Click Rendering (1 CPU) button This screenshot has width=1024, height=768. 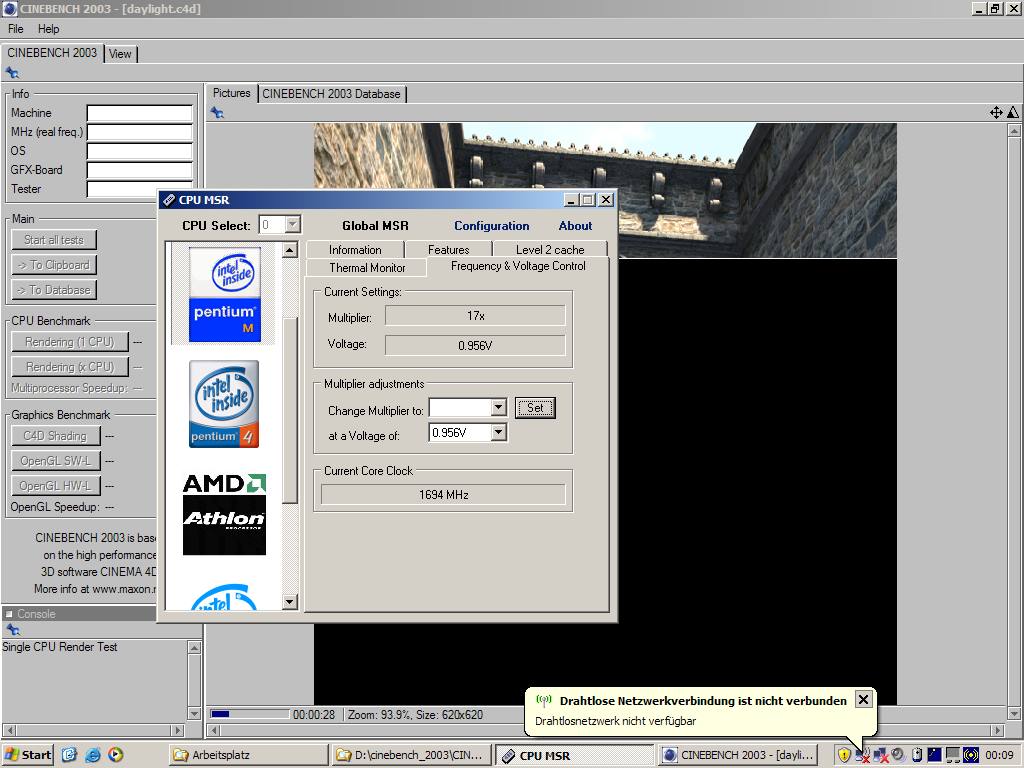[70, 342]
